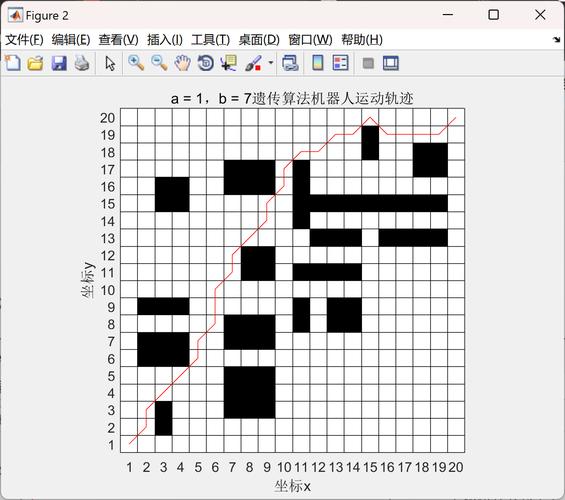Click the Link Plot icon
The image size is (565, 500).
(x=290, y=63)
